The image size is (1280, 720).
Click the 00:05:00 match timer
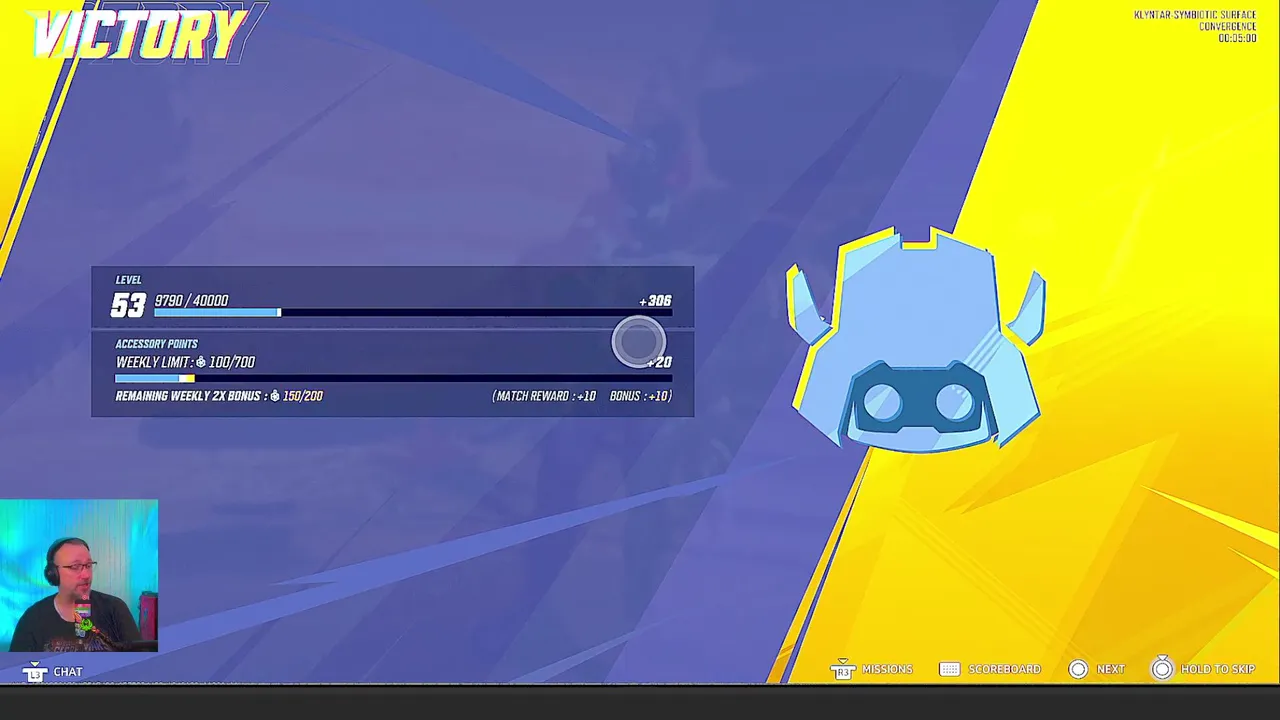[1237, 38]
